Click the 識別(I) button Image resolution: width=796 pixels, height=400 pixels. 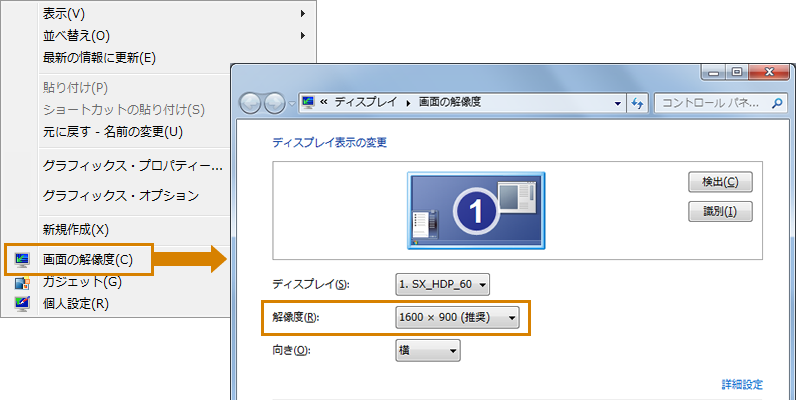click(x=720, y=211)
